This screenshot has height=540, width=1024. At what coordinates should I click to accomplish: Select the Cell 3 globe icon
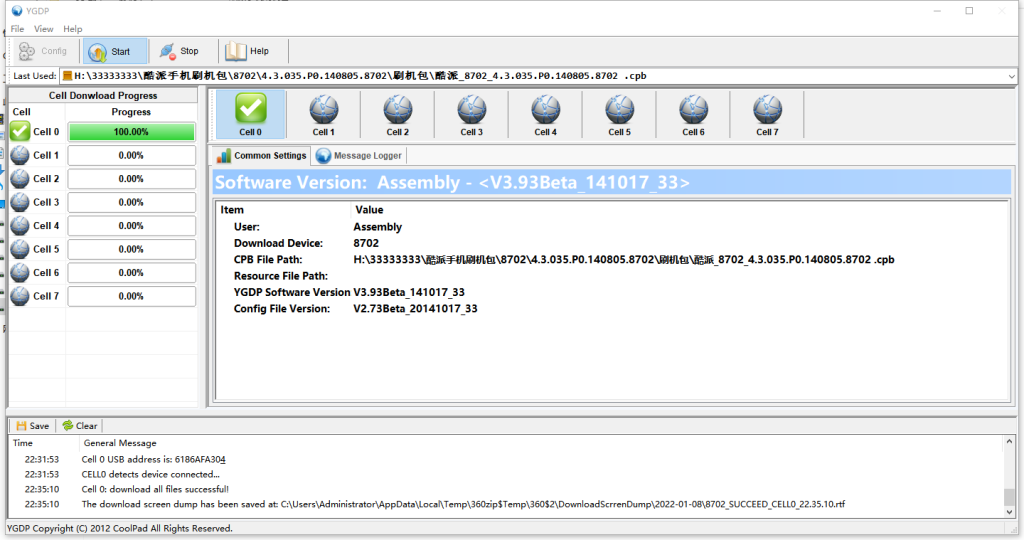(x=472, y=108)
